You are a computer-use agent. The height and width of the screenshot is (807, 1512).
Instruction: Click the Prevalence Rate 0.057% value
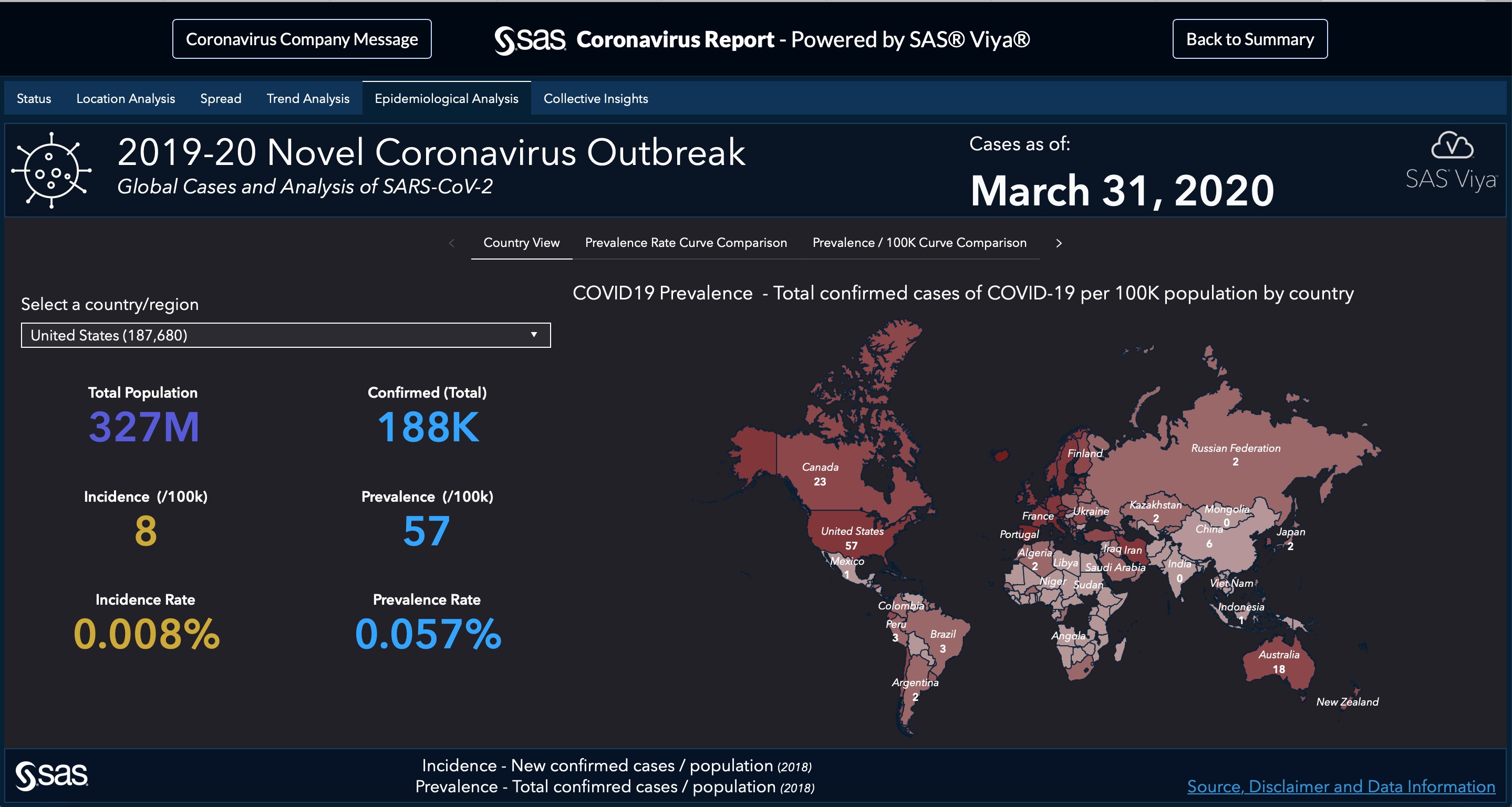point(428,634)
